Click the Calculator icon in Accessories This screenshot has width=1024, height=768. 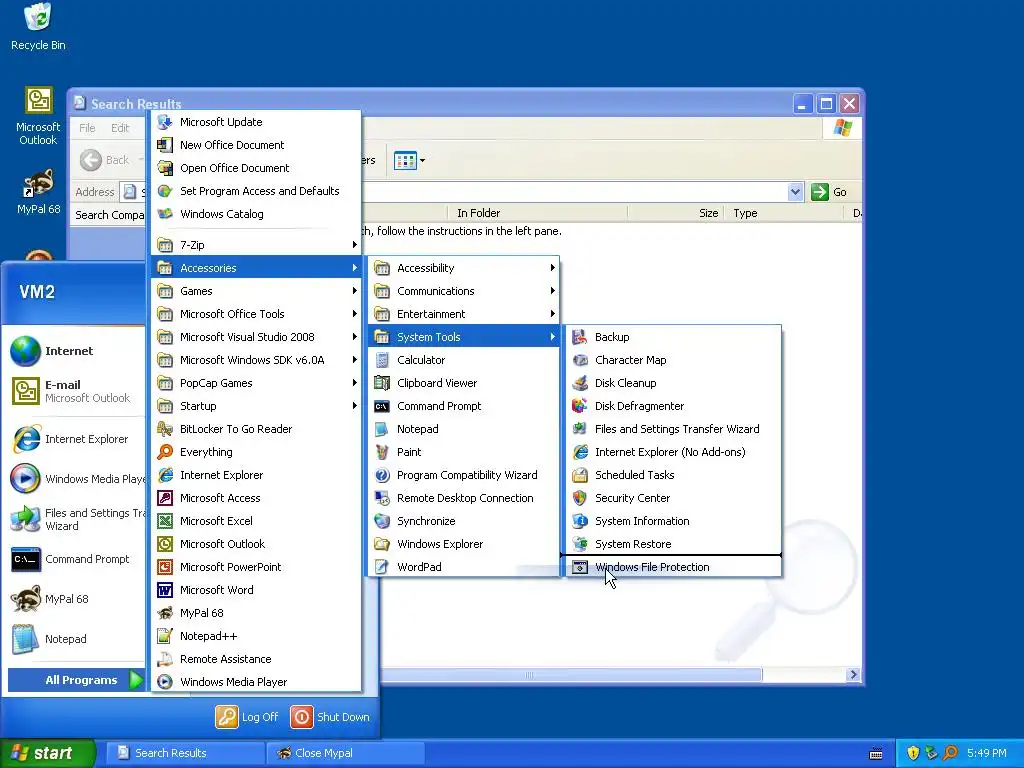click(x=382, y=360)
